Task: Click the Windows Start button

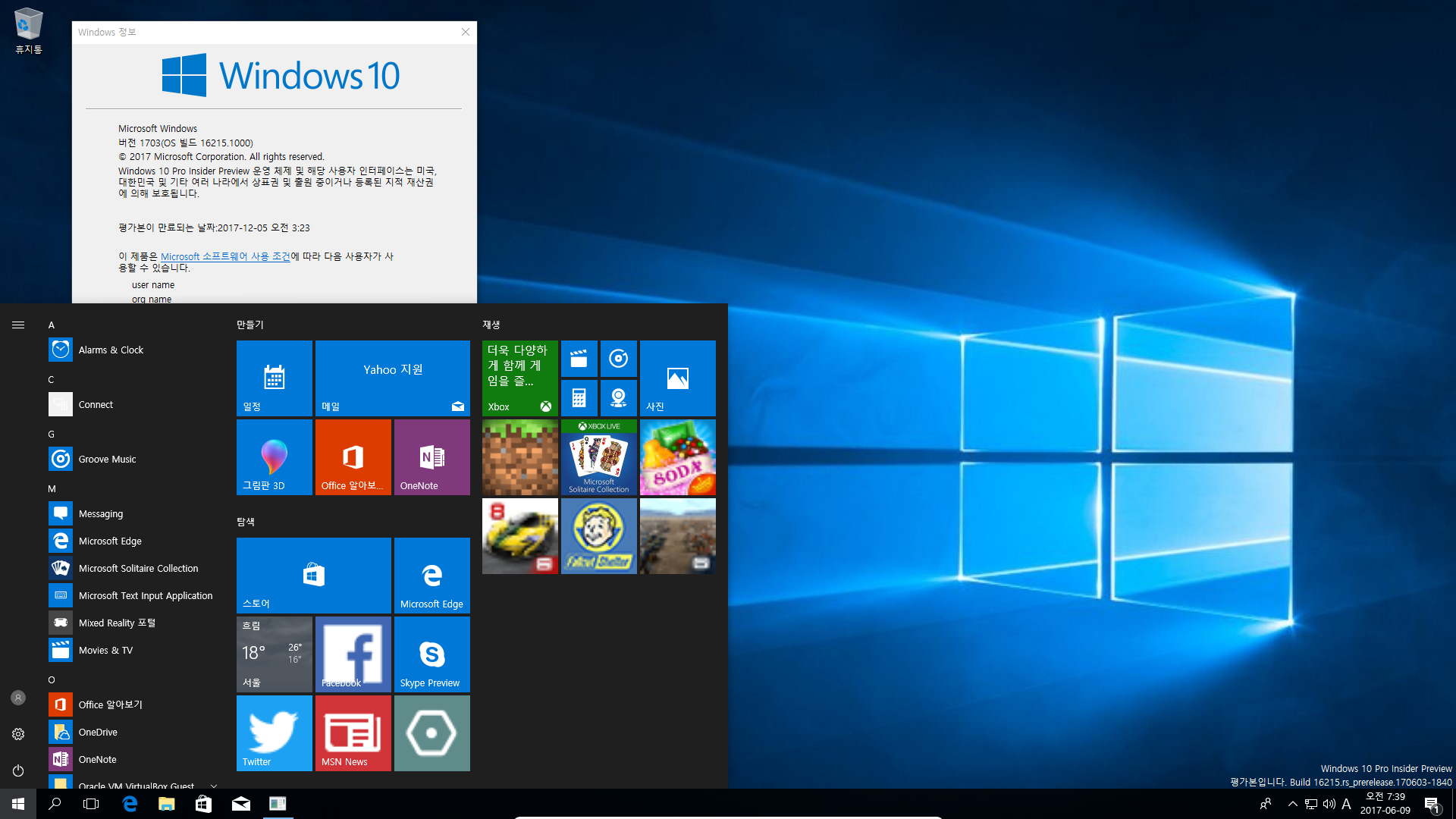Action: (18, 804)
